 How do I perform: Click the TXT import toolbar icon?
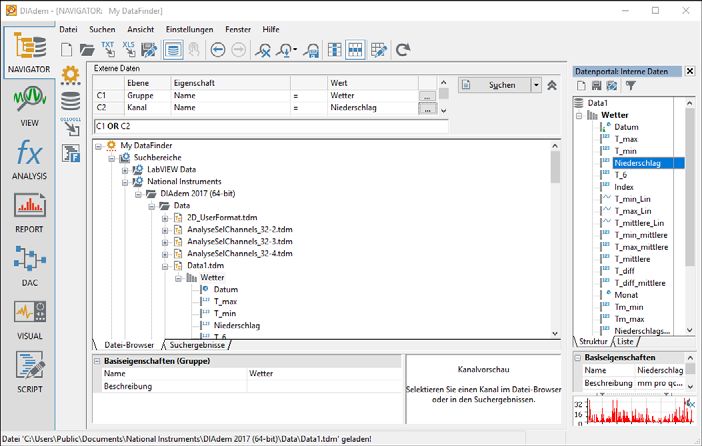108,50
